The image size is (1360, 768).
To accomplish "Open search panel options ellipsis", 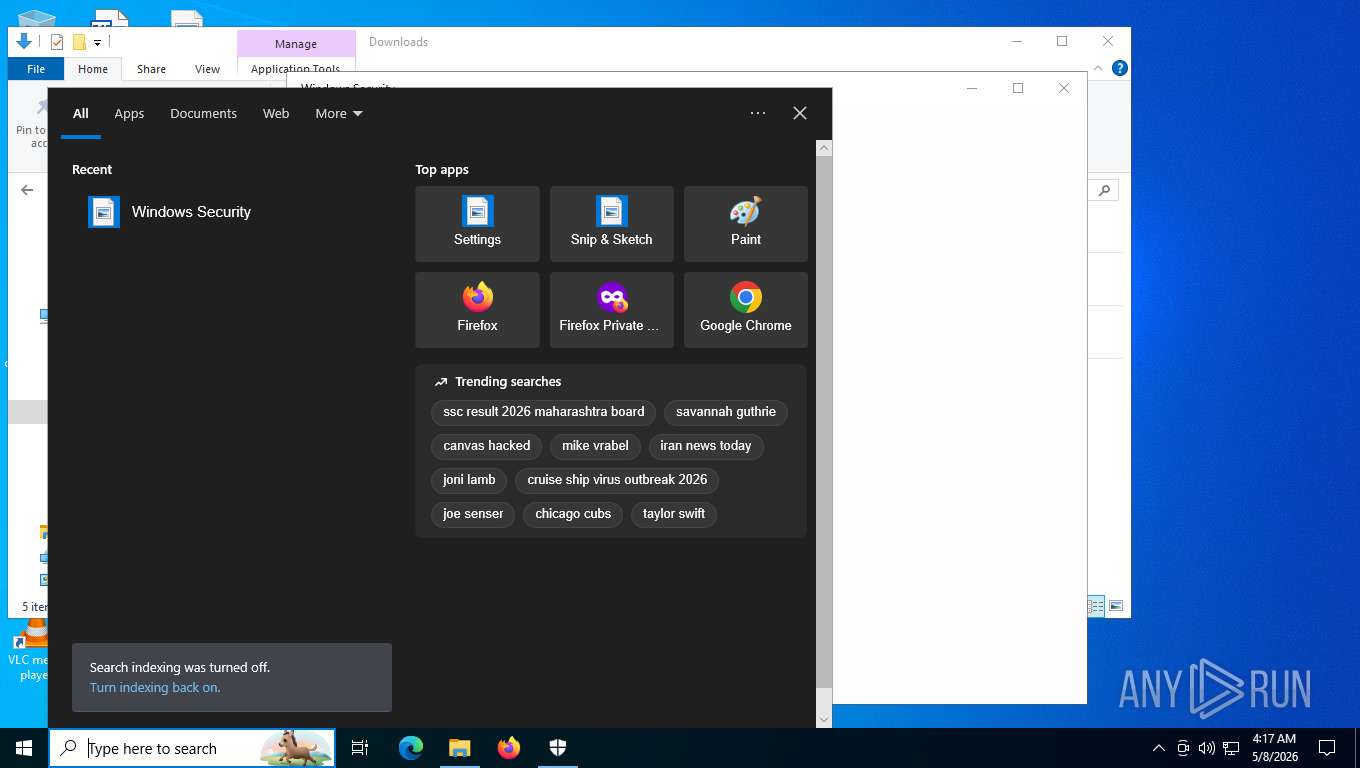I will (758, 113).
